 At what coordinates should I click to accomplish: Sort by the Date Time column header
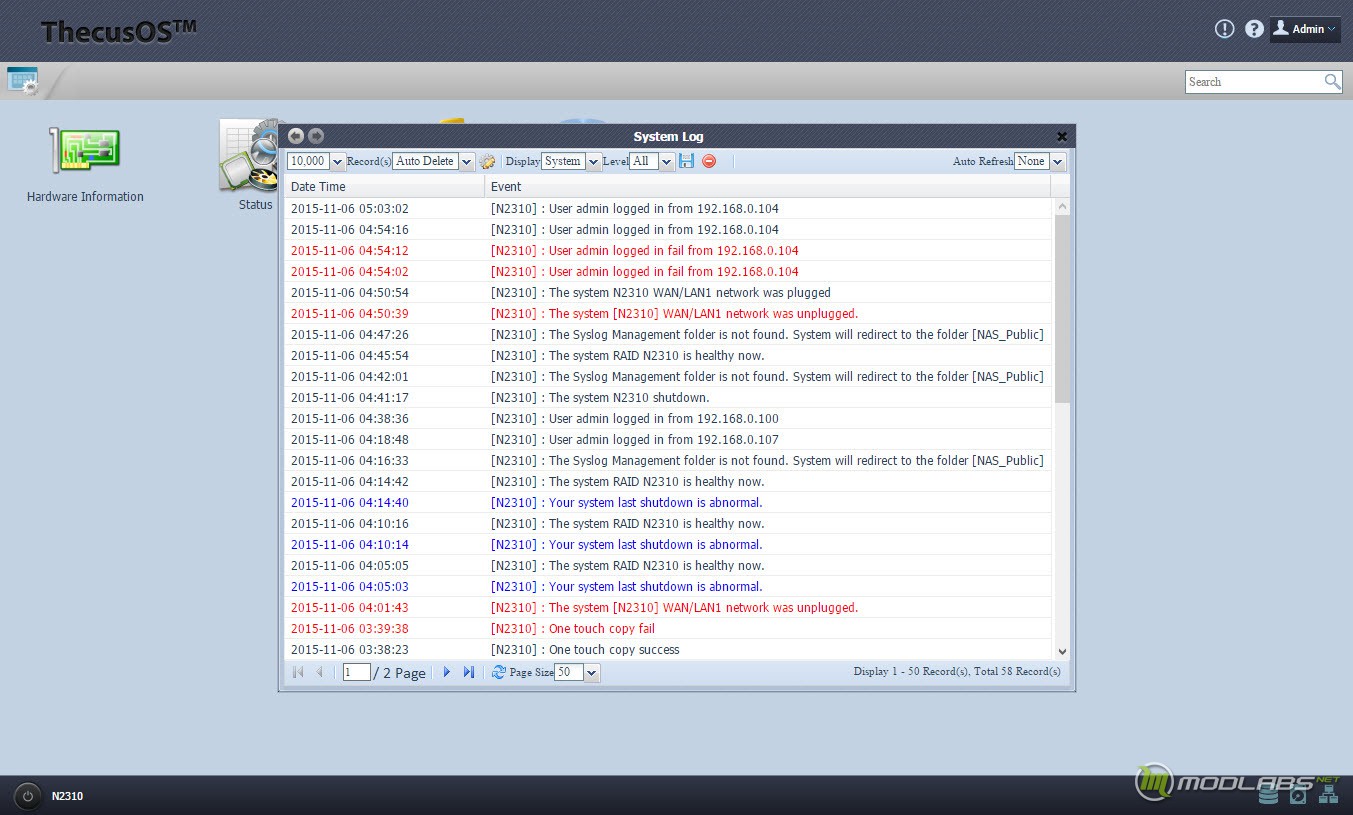(x=384, y=186)
